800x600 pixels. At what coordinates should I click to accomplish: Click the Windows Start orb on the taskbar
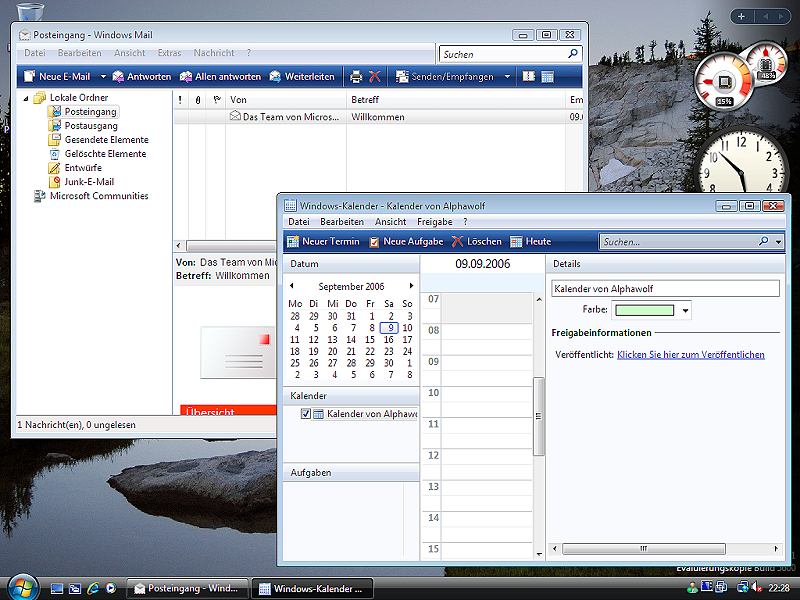pos(20,587)
